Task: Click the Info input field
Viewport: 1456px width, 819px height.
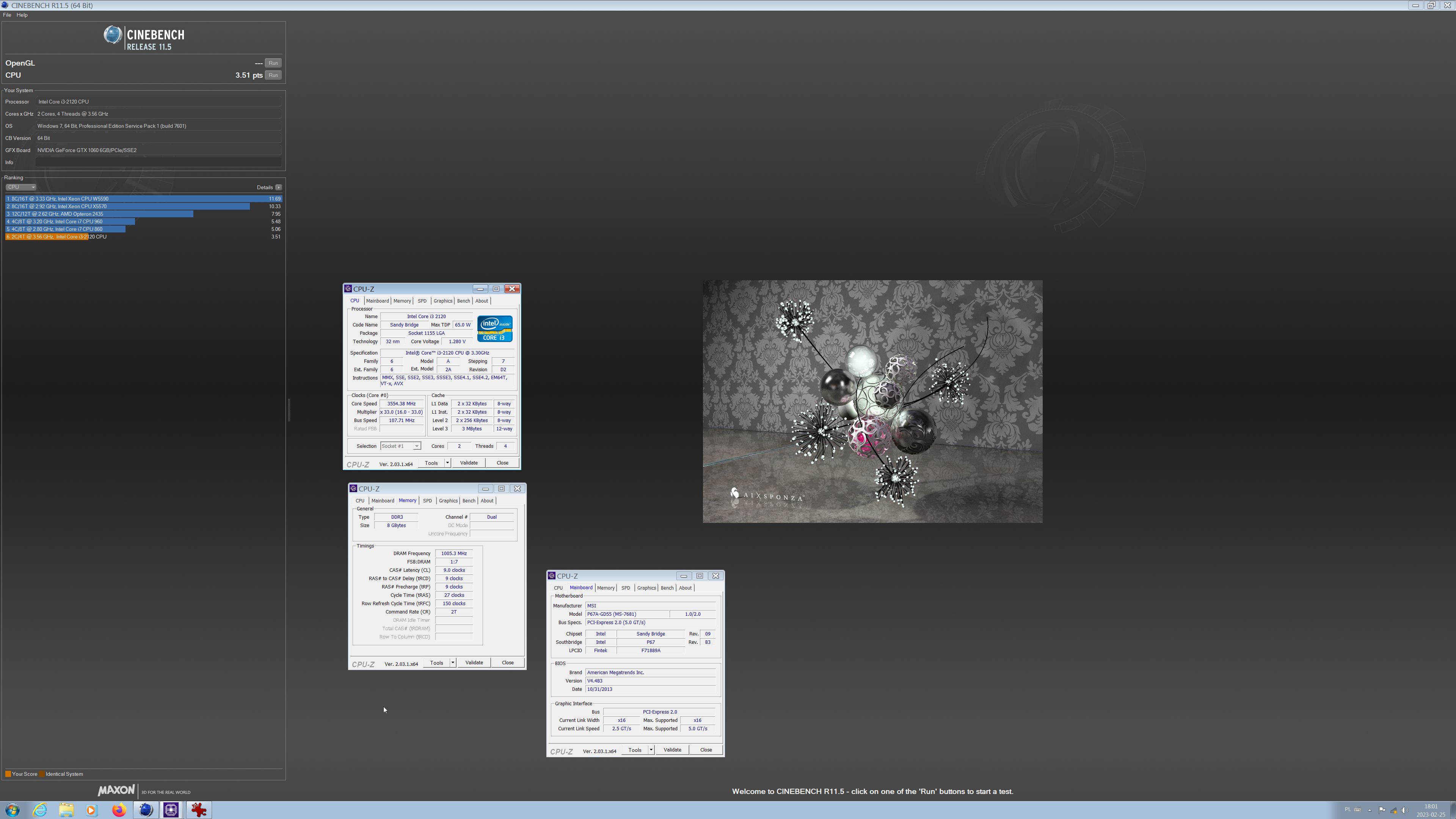Action: pos(158,162)
